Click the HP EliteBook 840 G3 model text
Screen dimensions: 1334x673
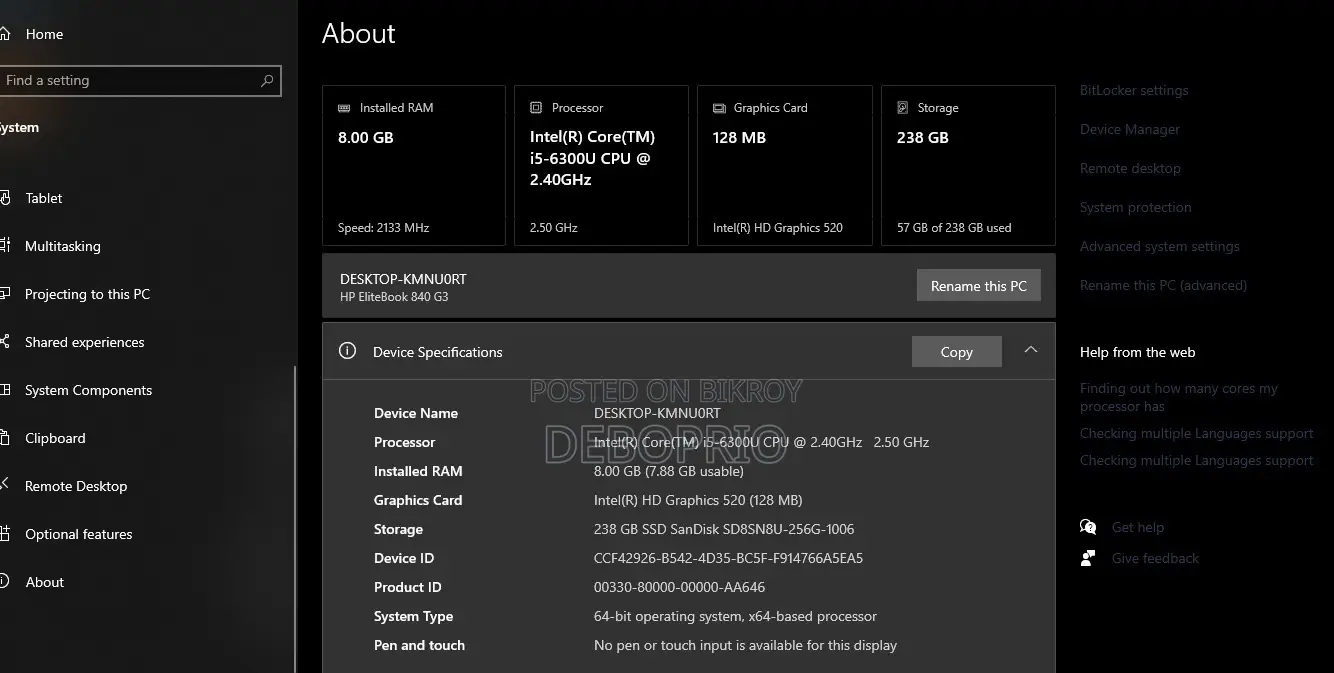(x=394, y=297)
